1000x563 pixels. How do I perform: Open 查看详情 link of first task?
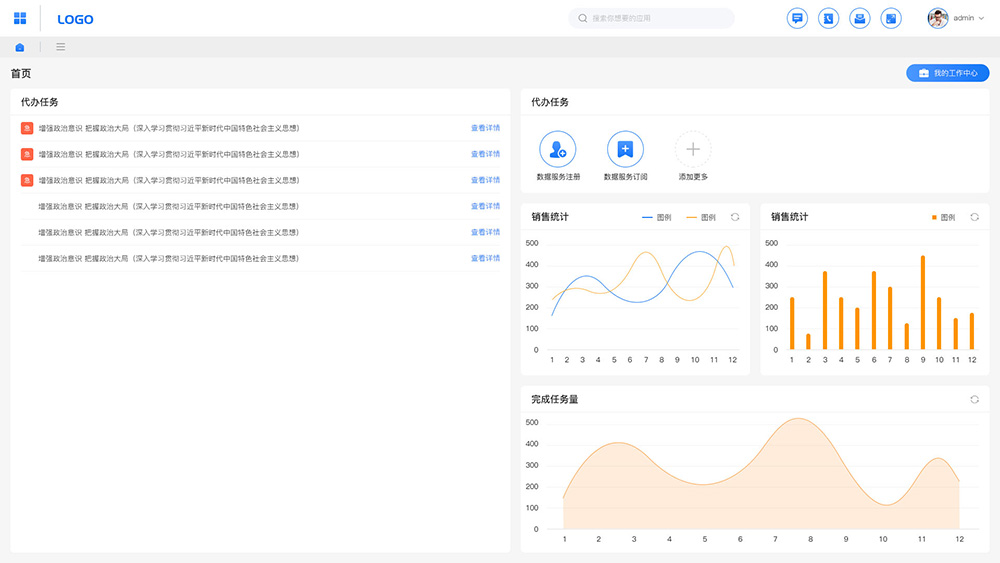pyautogui.click(x=485, y=128)
